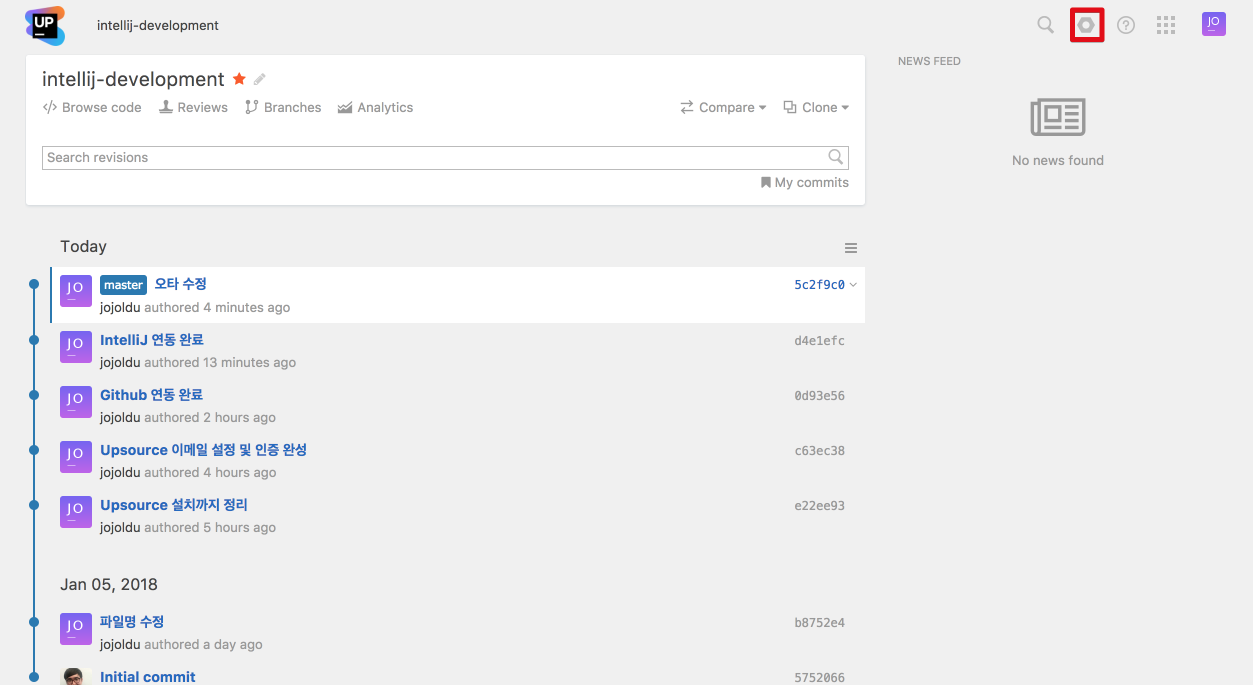The width and height of the screenshot is (1253, 685).
Task: Click the newspaper icon in news feed
Action: pos(1058,117)
